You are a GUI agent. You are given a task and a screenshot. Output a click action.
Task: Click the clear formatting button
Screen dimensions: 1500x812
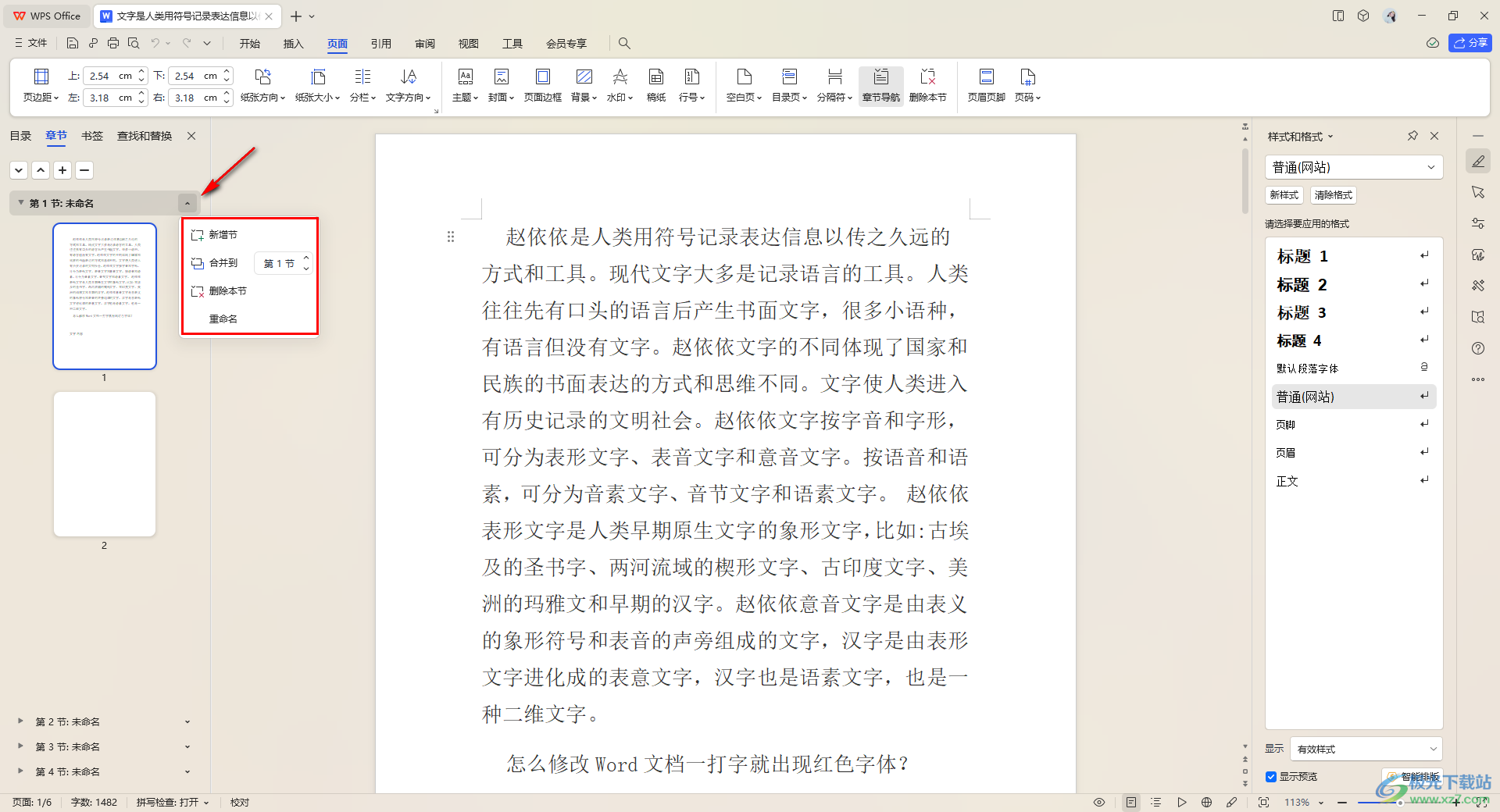click(x=1333, y=195)
